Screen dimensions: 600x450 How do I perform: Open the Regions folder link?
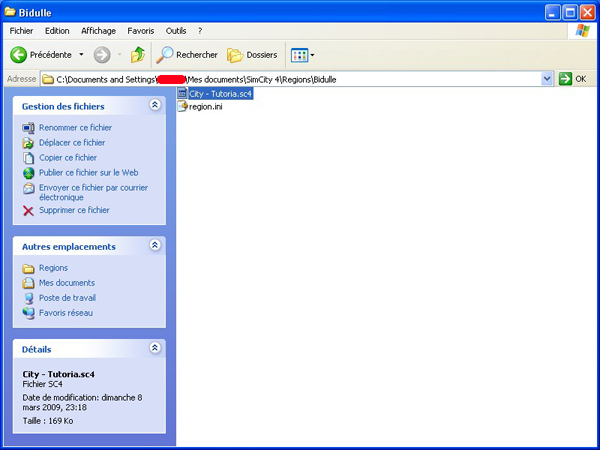tap(53, 268)
